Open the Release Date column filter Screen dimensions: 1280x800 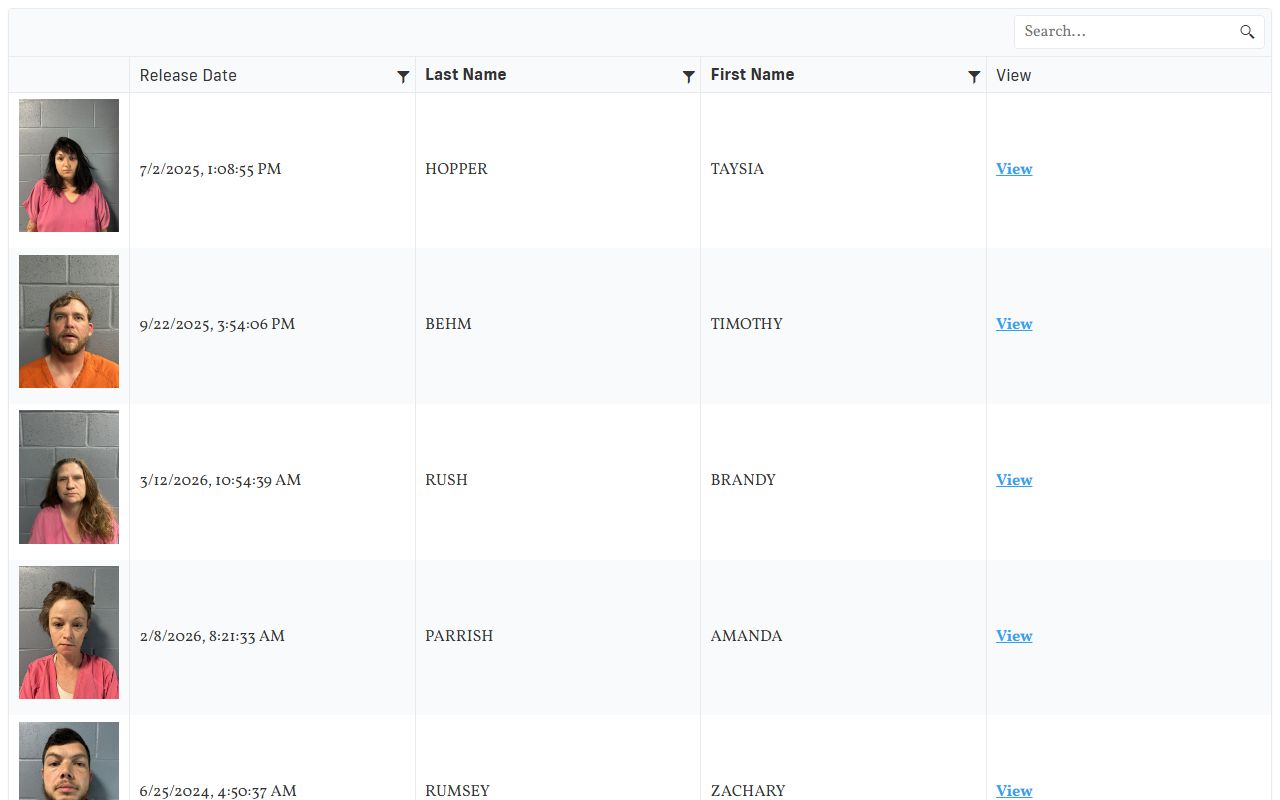click(403, 76)
